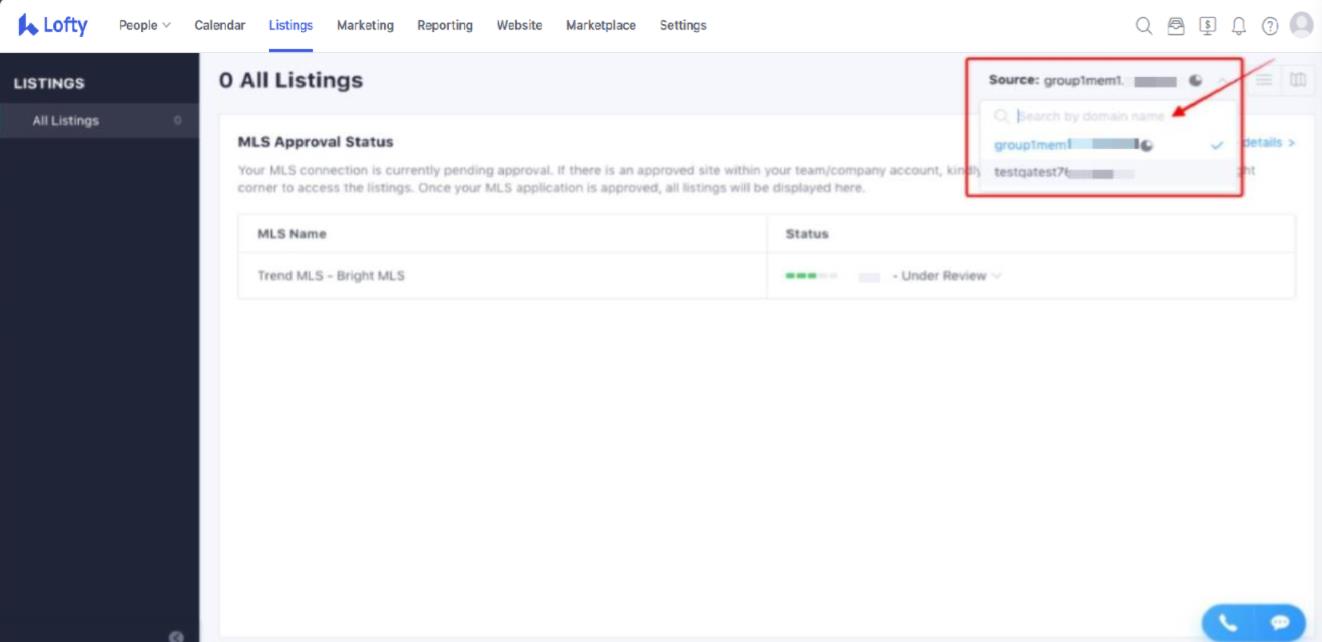Collapse the Source dropdown chevron
Screen dimensions: 1322x642
click(x=1223, y=81)
